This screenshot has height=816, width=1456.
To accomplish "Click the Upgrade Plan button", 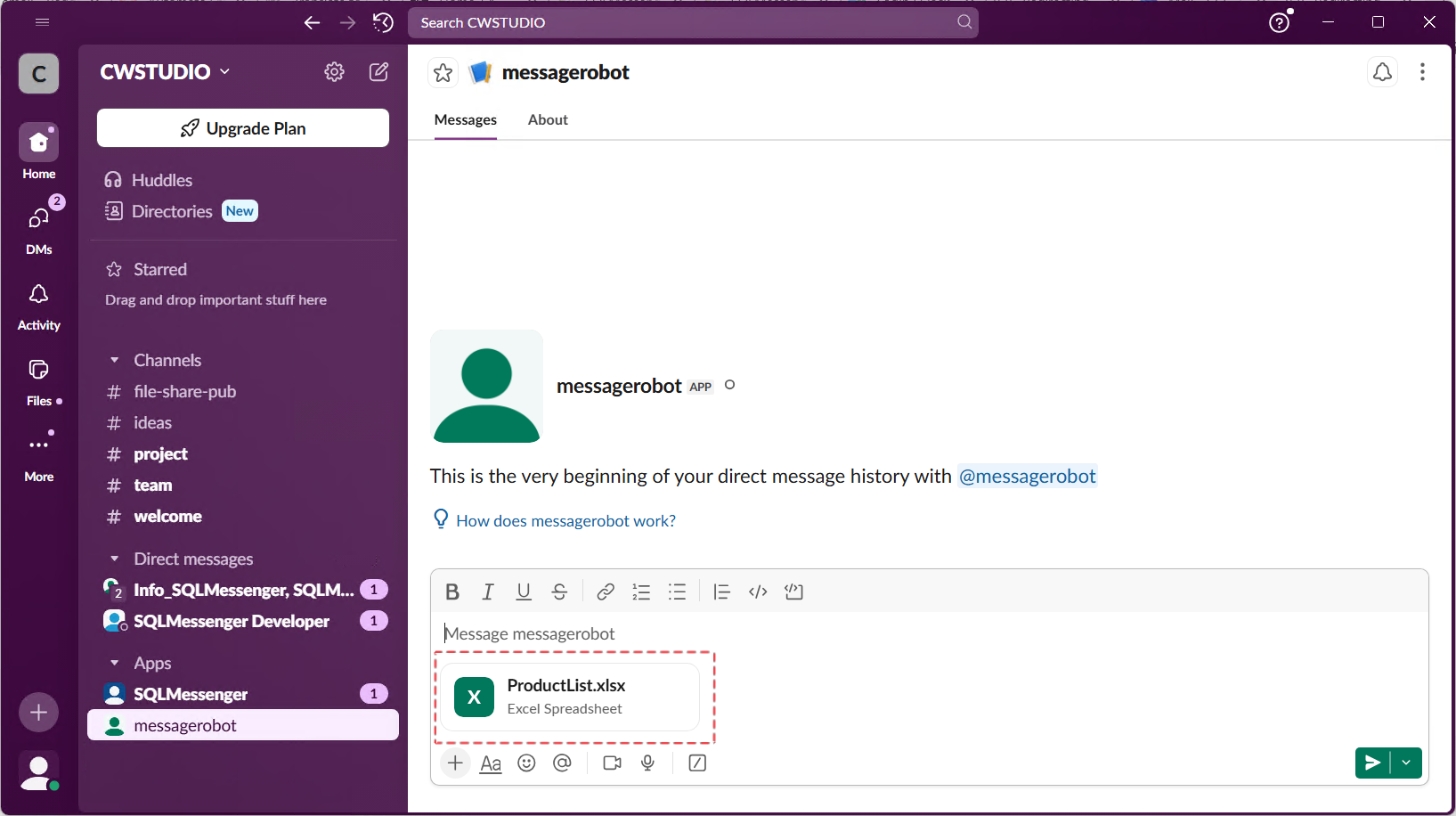I will [242, 127].
